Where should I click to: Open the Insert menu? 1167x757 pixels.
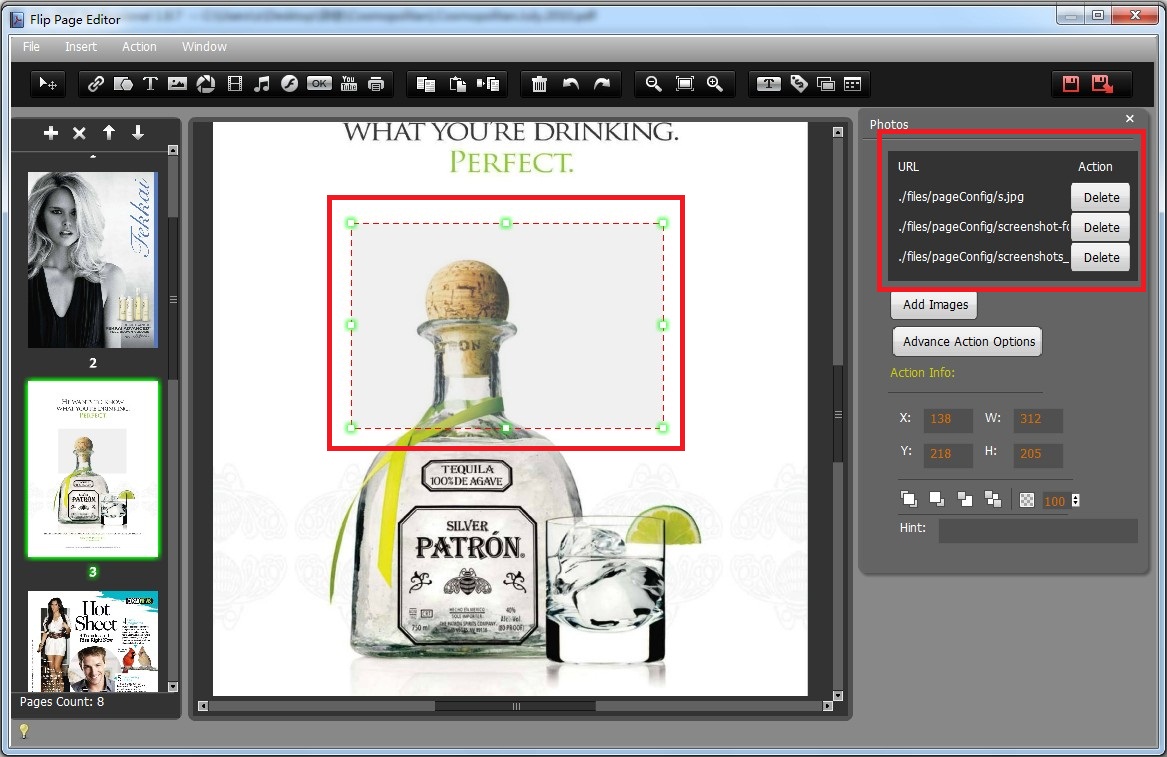[x=80, y=47]
